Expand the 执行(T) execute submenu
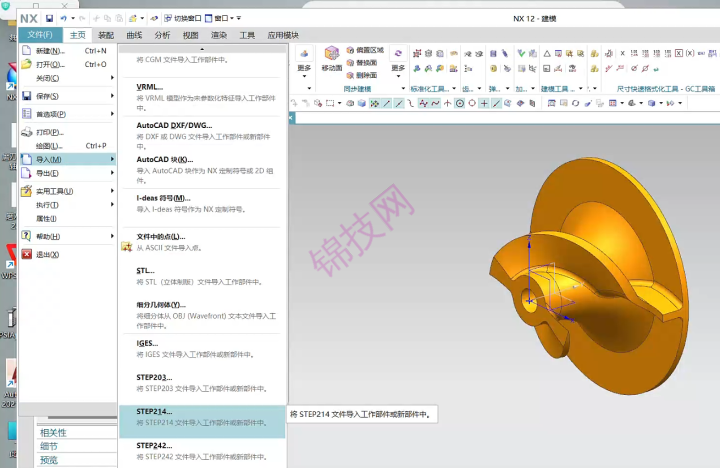The image size is (720, 468). pyautogui.click(x=68, y=205)
